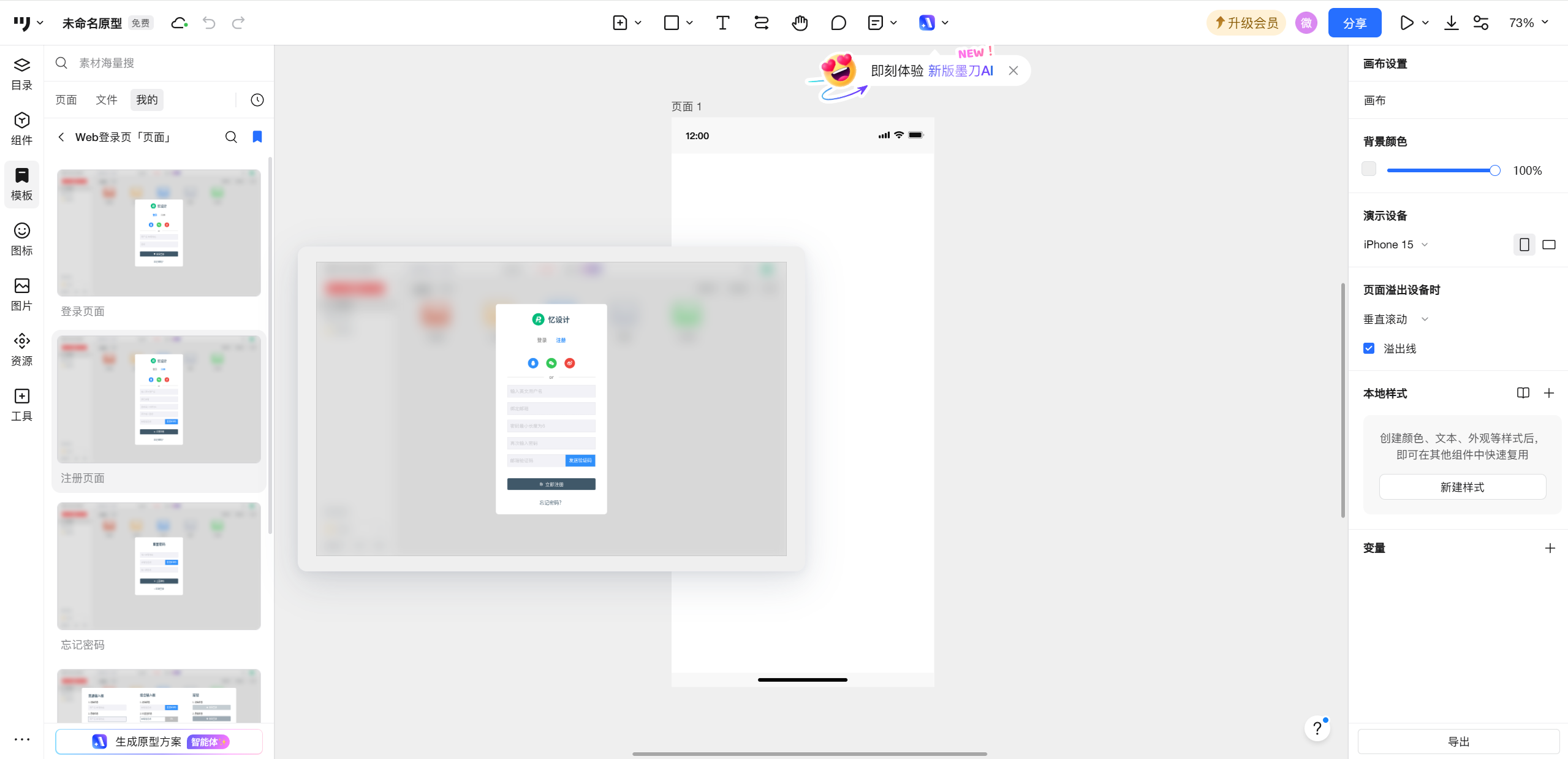The width and height of the screenshot is (1568, 759).
Task: Click the 分享 share button
Action: [1354, 23]
